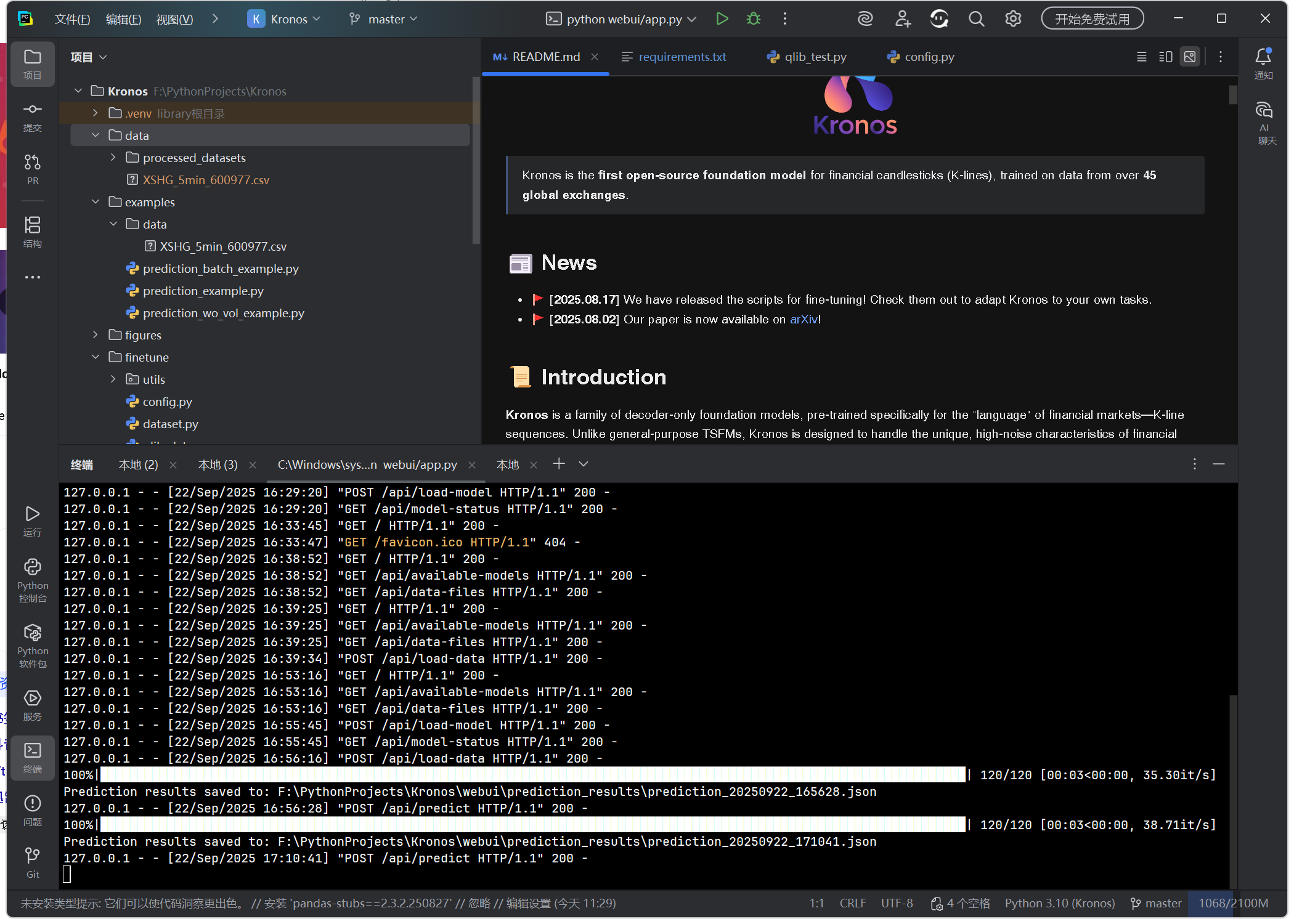Open Code With Me add-user icon
The height and width of the screenshot is (924, 1294).
(903, 19)
